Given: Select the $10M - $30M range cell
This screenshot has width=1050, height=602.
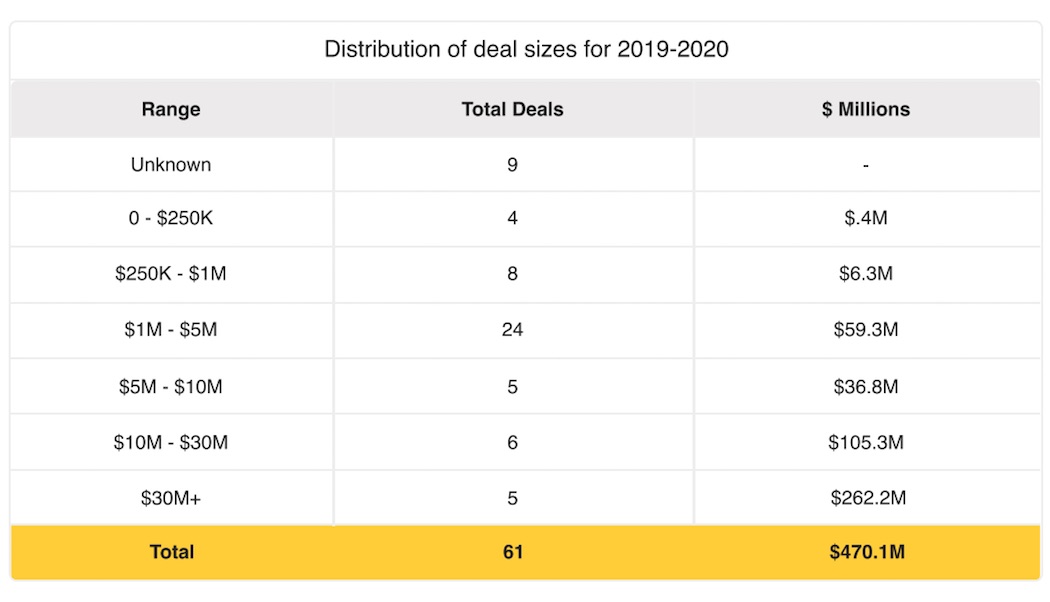Looking at the screenshot, I should pos(171,442).
